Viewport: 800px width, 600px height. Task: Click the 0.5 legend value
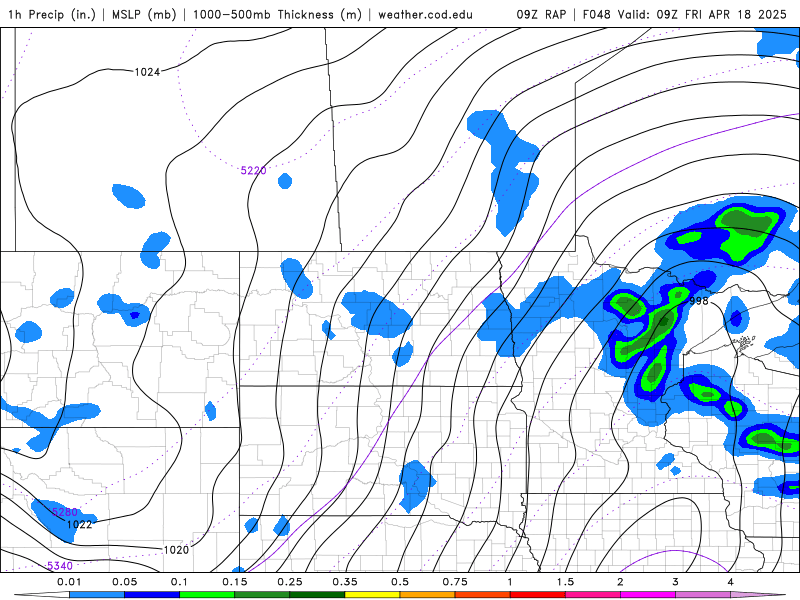coord(400,582)
